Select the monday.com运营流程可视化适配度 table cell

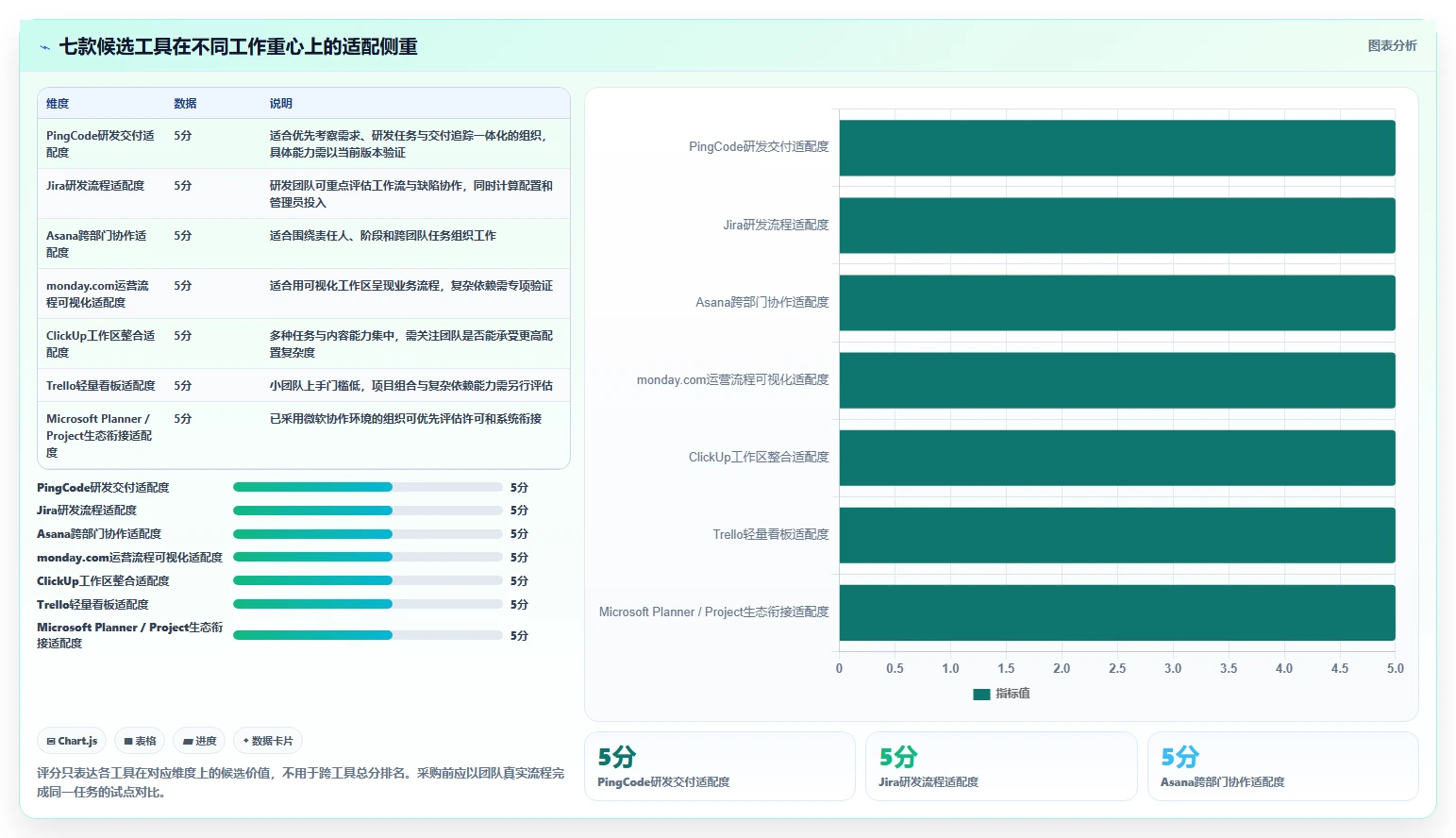[x=101, y=293]
